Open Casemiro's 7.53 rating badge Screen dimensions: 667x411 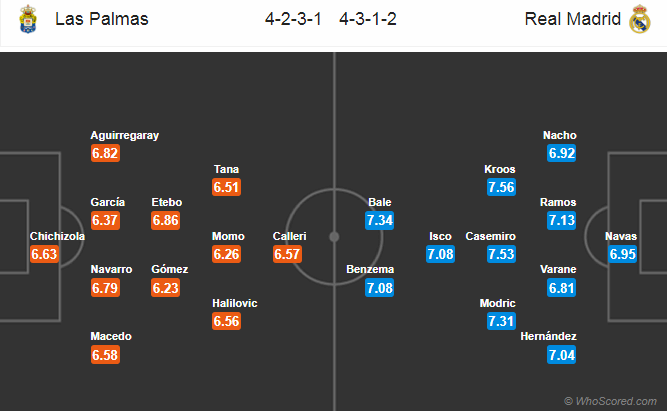point(501,254)
